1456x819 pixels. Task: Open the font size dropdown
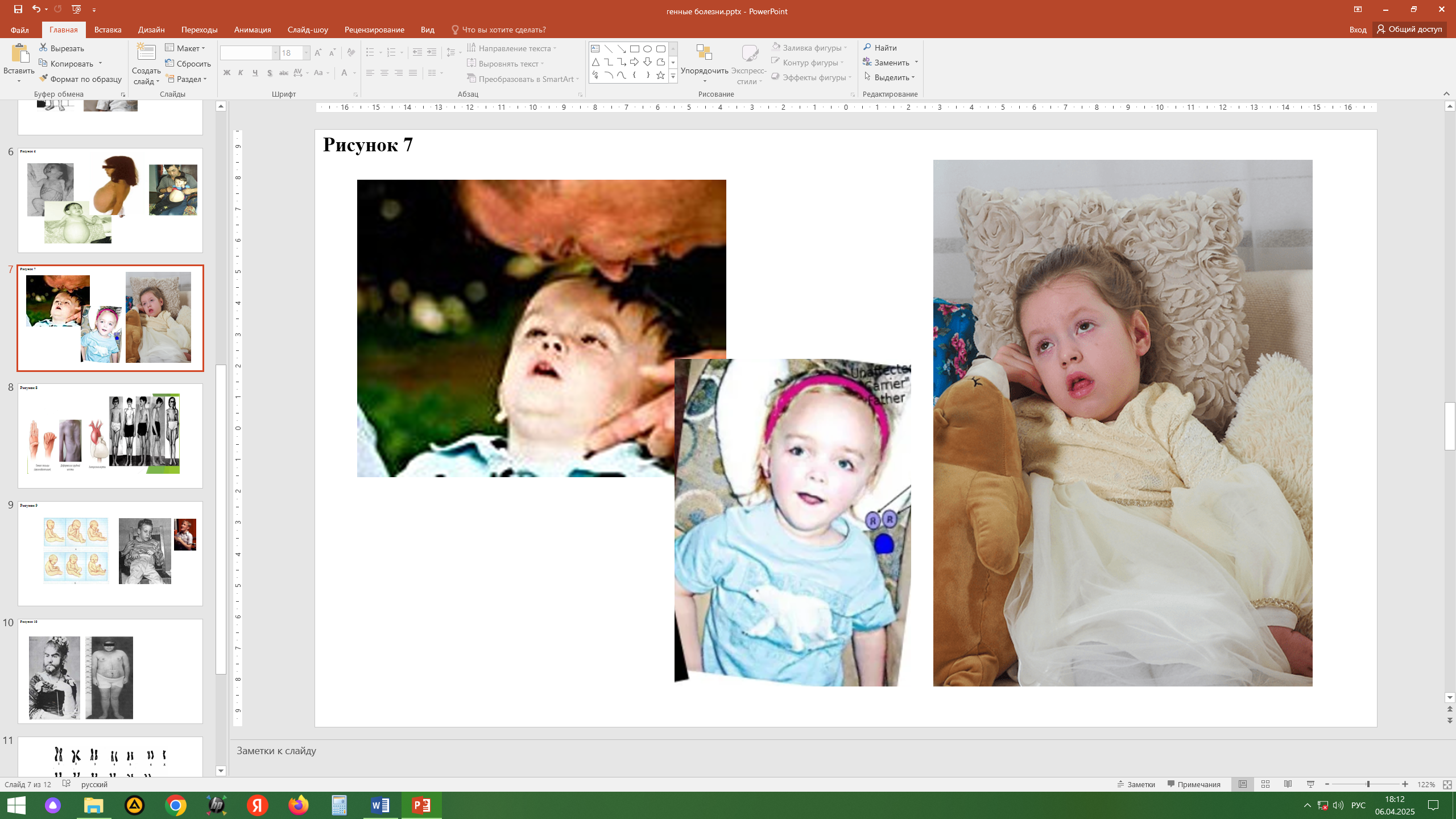(306, 53)
